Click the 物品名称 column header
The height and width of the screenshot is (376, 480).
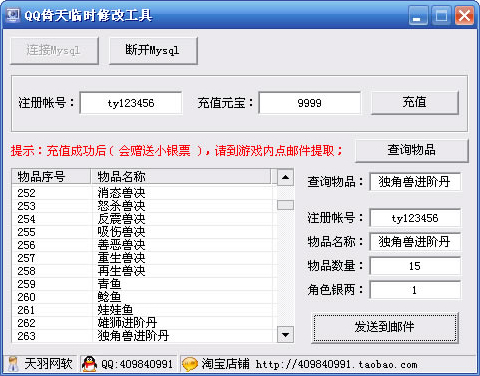[181, 177]
